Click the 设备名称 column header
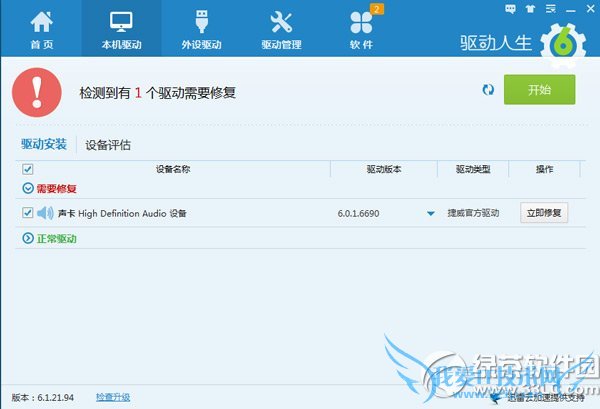The image size is (600, 409). click(173, 169)
